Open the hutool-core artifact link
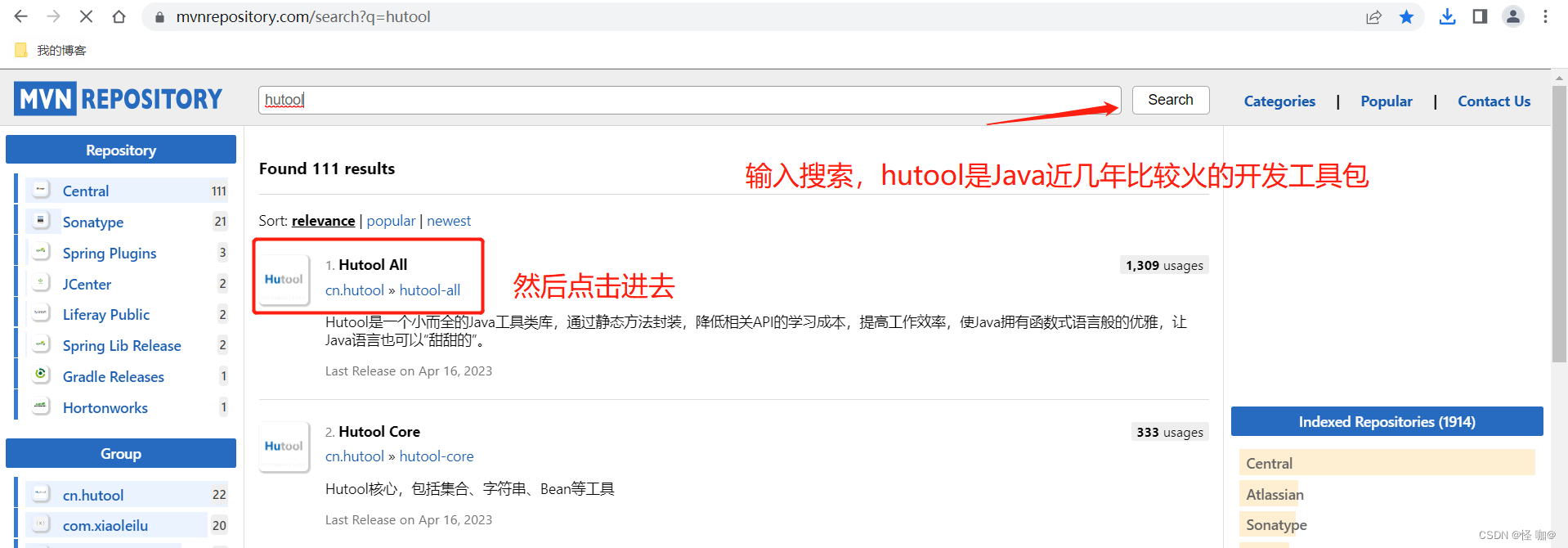The height and width of the screenshot is (548, 1568). click(437, 456)
